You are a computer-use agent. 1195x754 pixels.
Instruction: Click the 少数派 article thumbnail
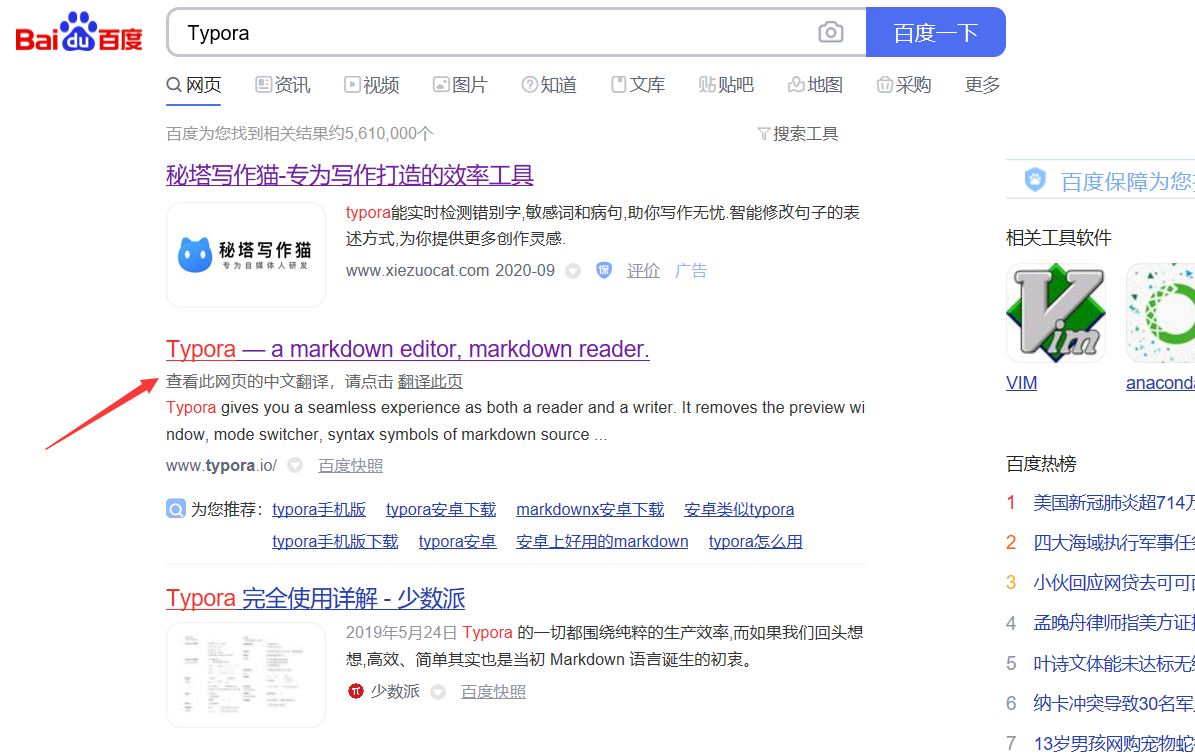246,675
